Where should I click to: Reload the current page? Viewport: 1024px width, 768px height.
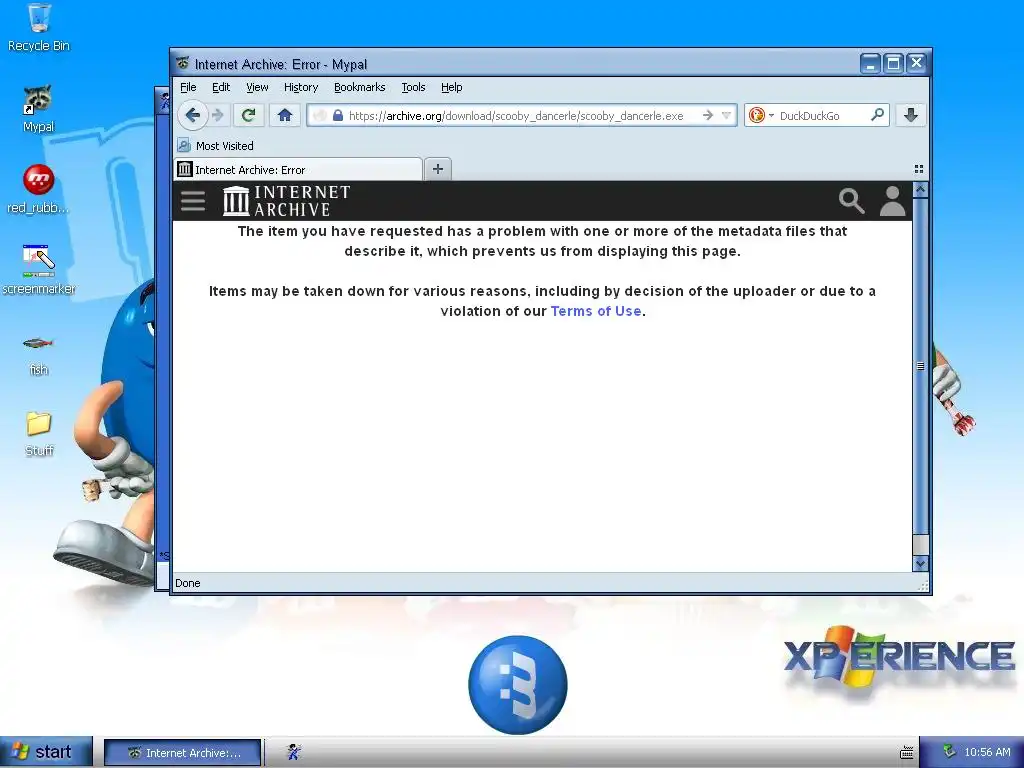tap(248, 116)
